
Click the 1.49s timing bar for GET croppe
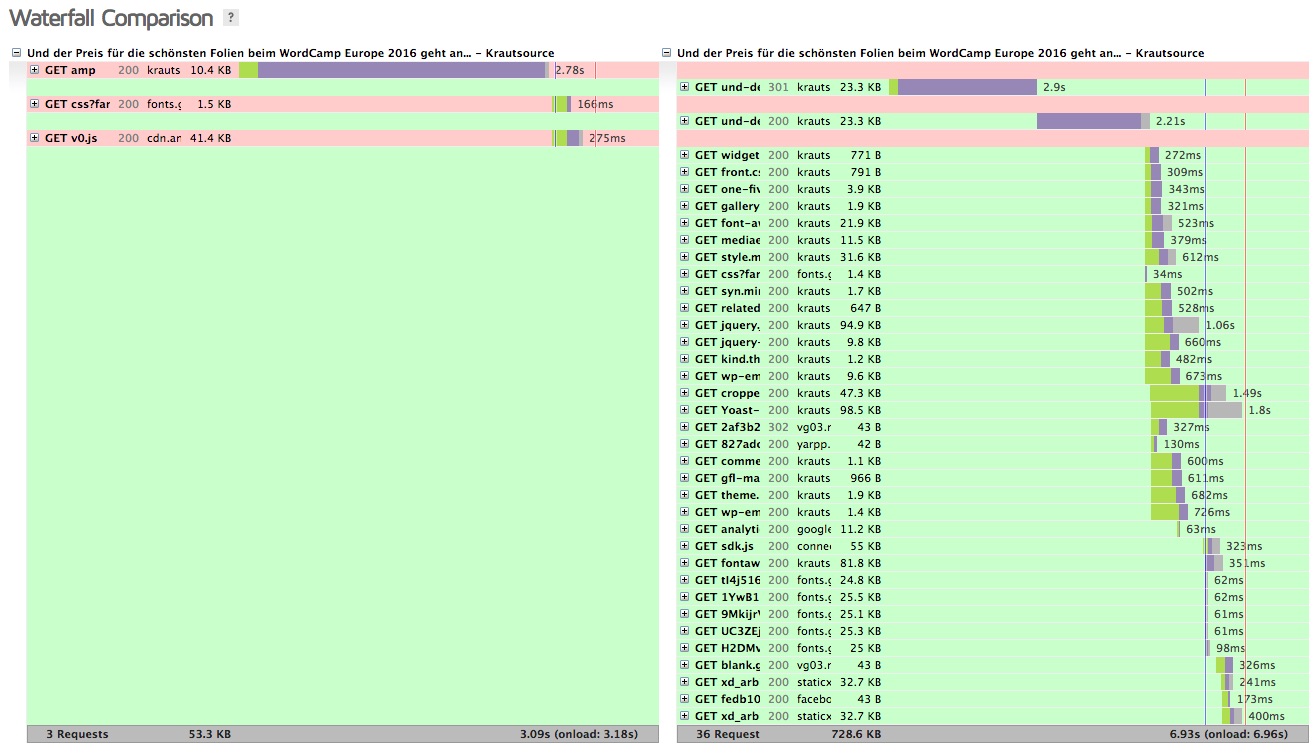tap(1187, 393)
